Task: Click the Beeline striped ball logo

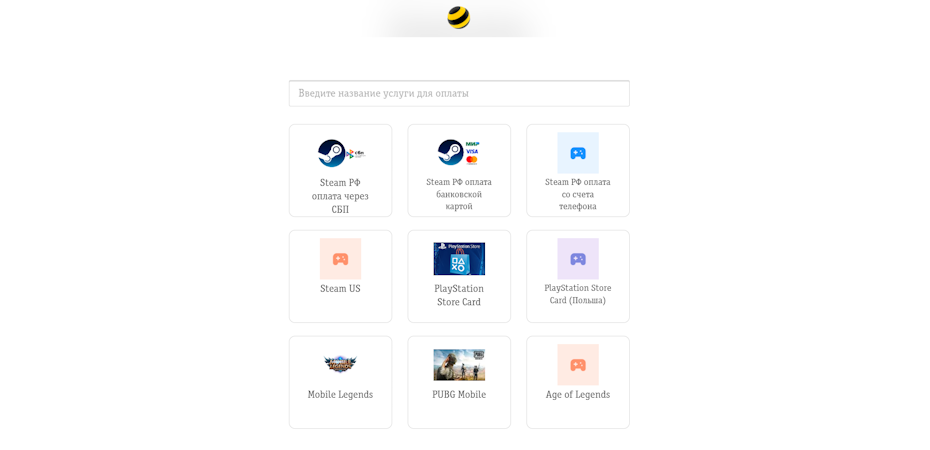Action: tap(458, 18)
